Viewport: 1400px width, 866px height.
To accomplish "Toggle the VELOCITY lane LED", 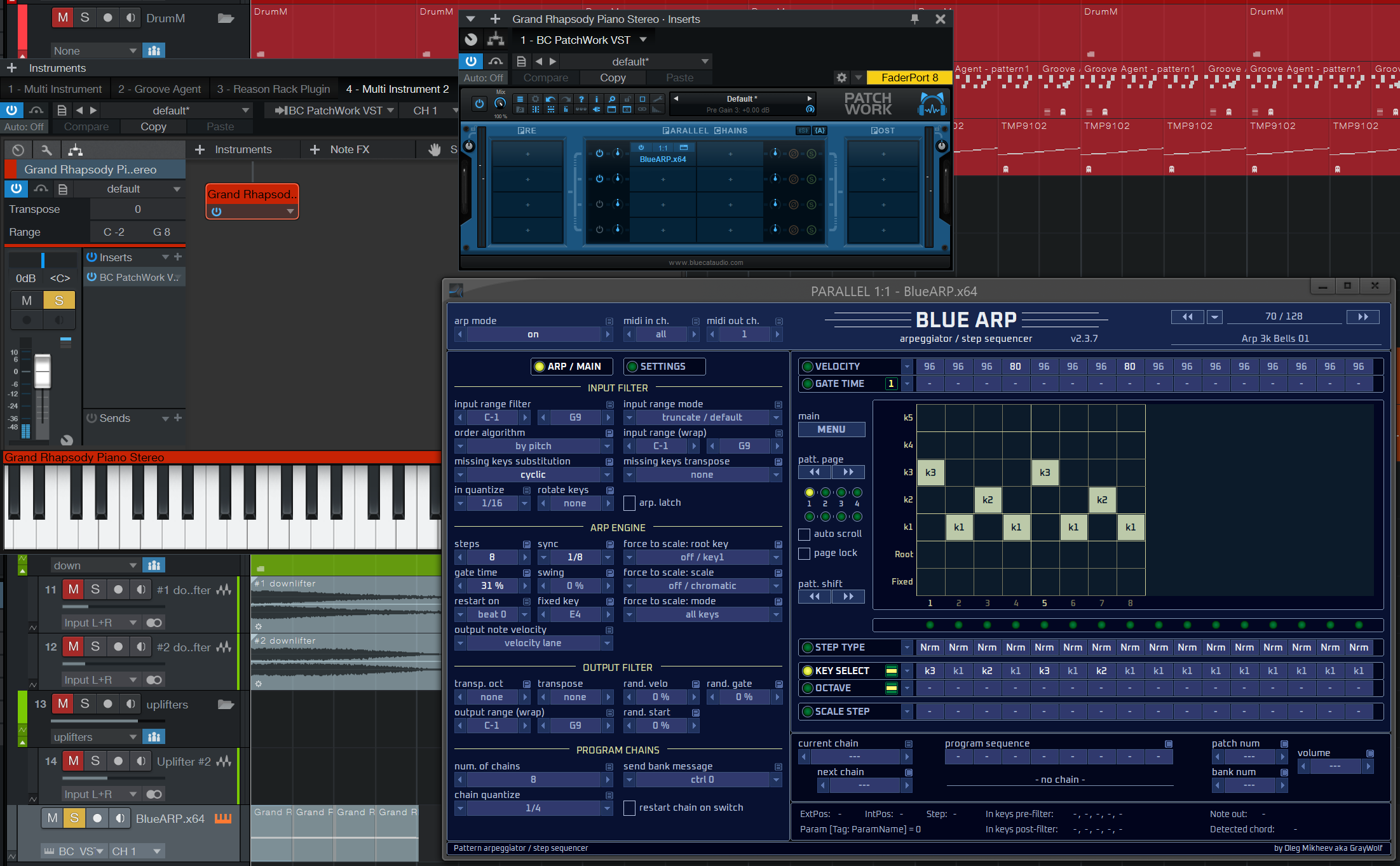I will point(808,367).
